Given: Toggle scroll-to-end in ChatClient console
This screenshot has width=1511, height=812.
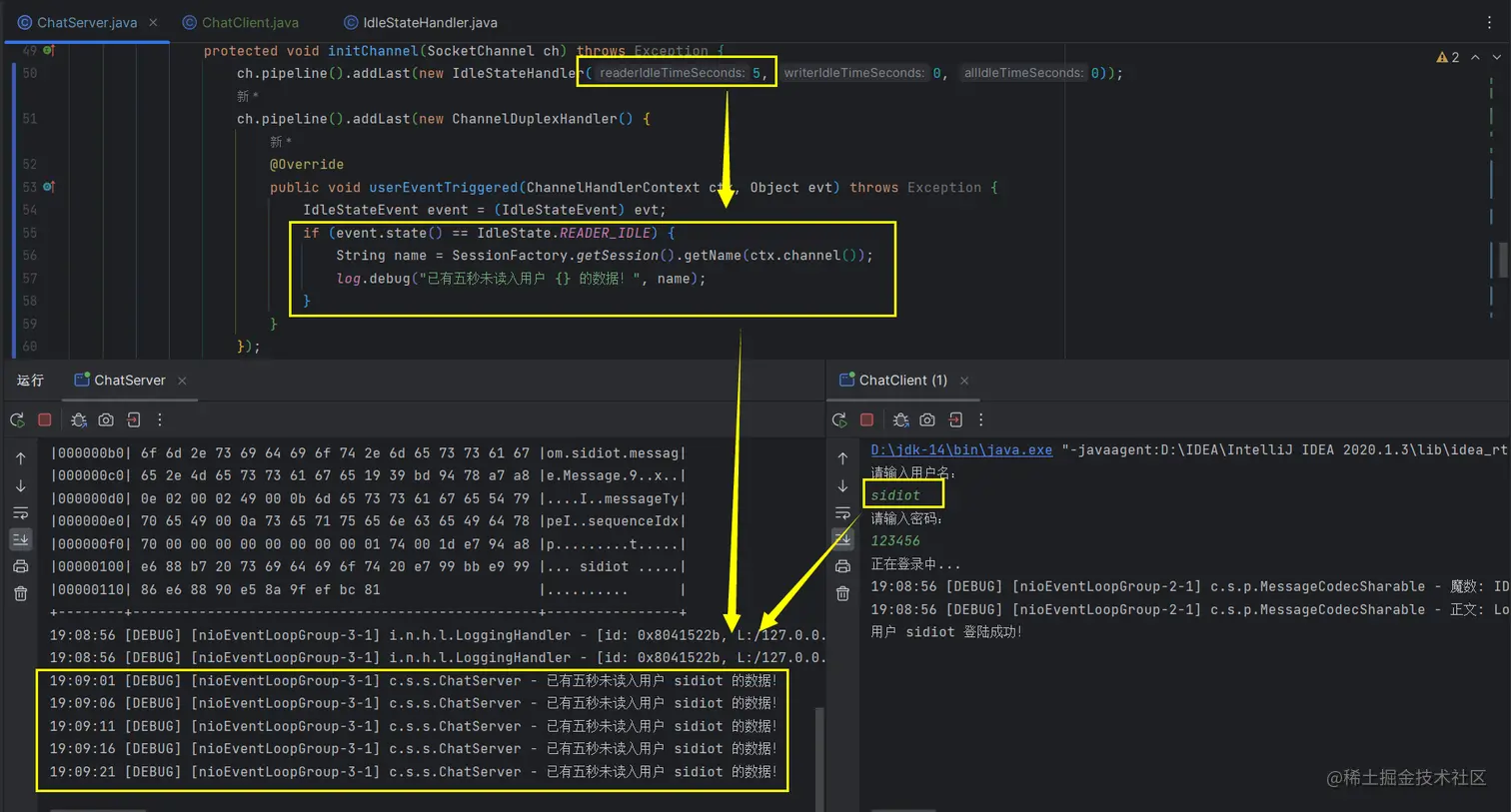Looking at the screenshot, I should [x=842, y=539].
